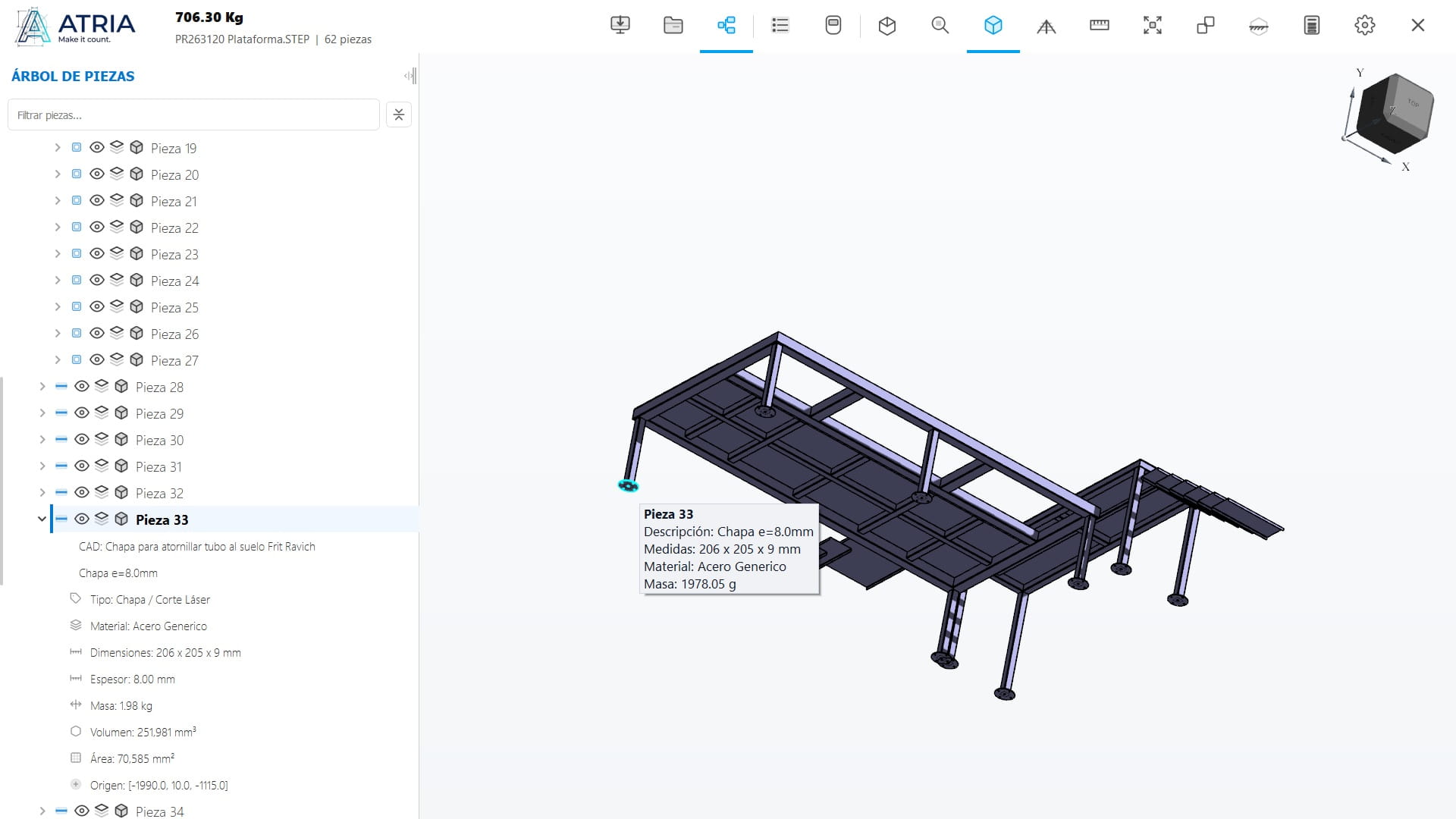
Task: Open the calculator report icon
Action: tap(1312, 25)
